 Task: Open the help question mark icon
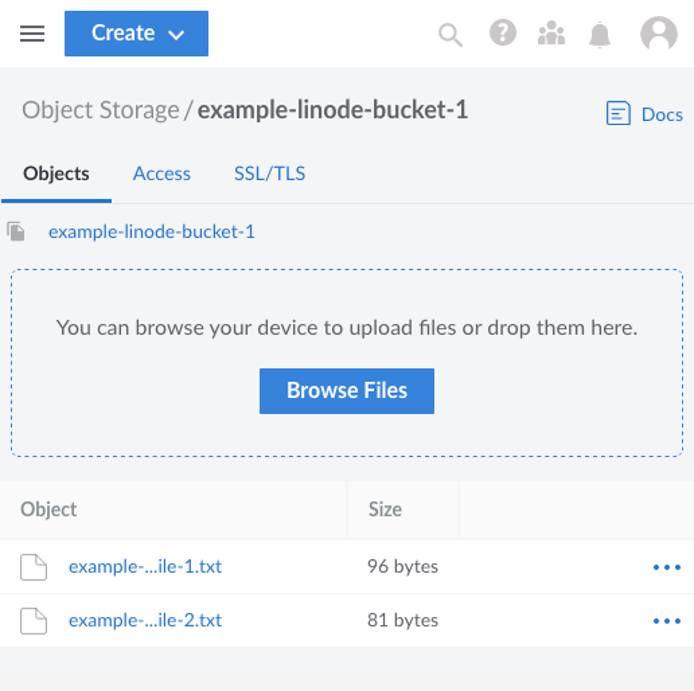tap(502, 33)
